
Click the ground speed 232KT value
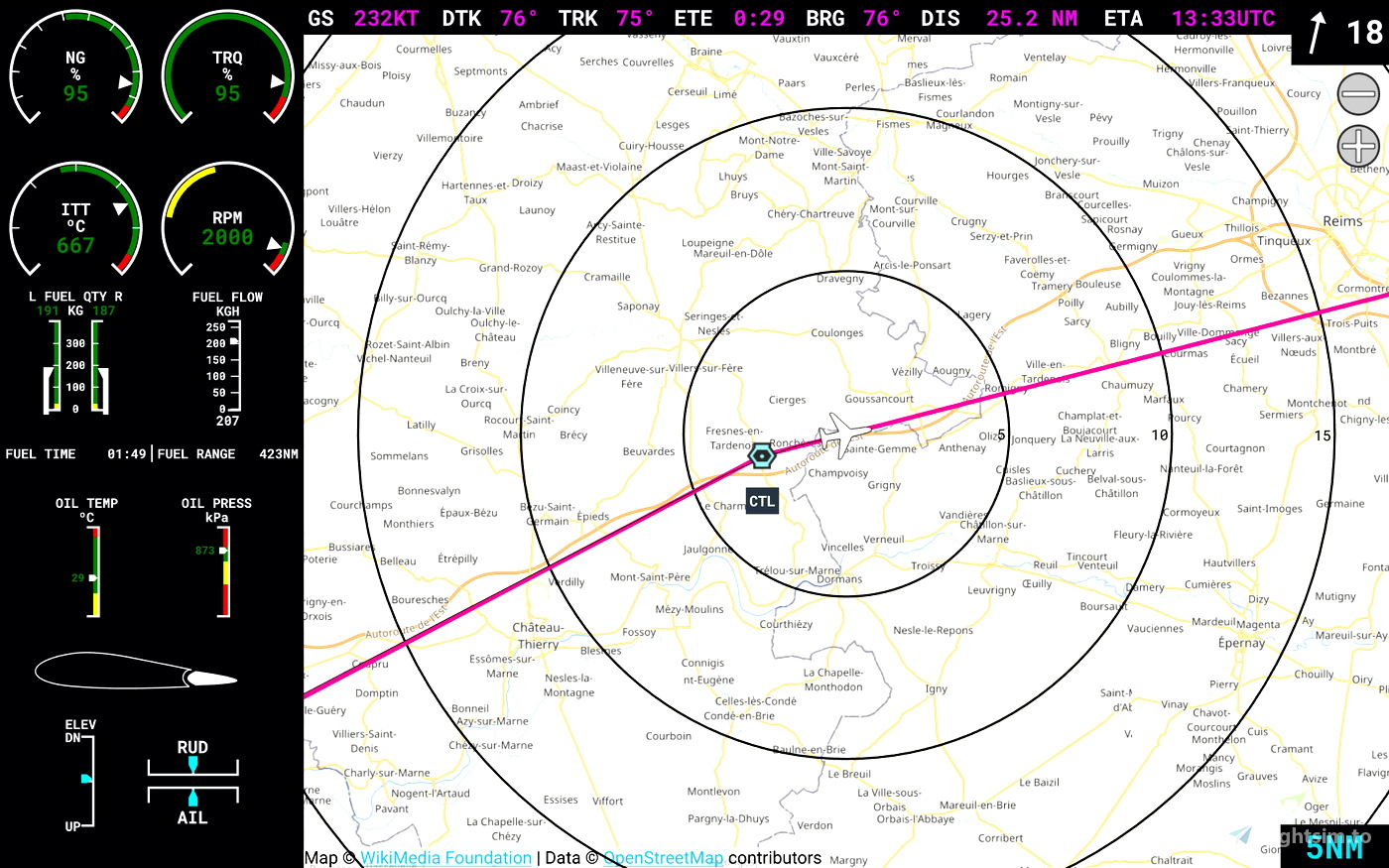click(x=386, y=18)
